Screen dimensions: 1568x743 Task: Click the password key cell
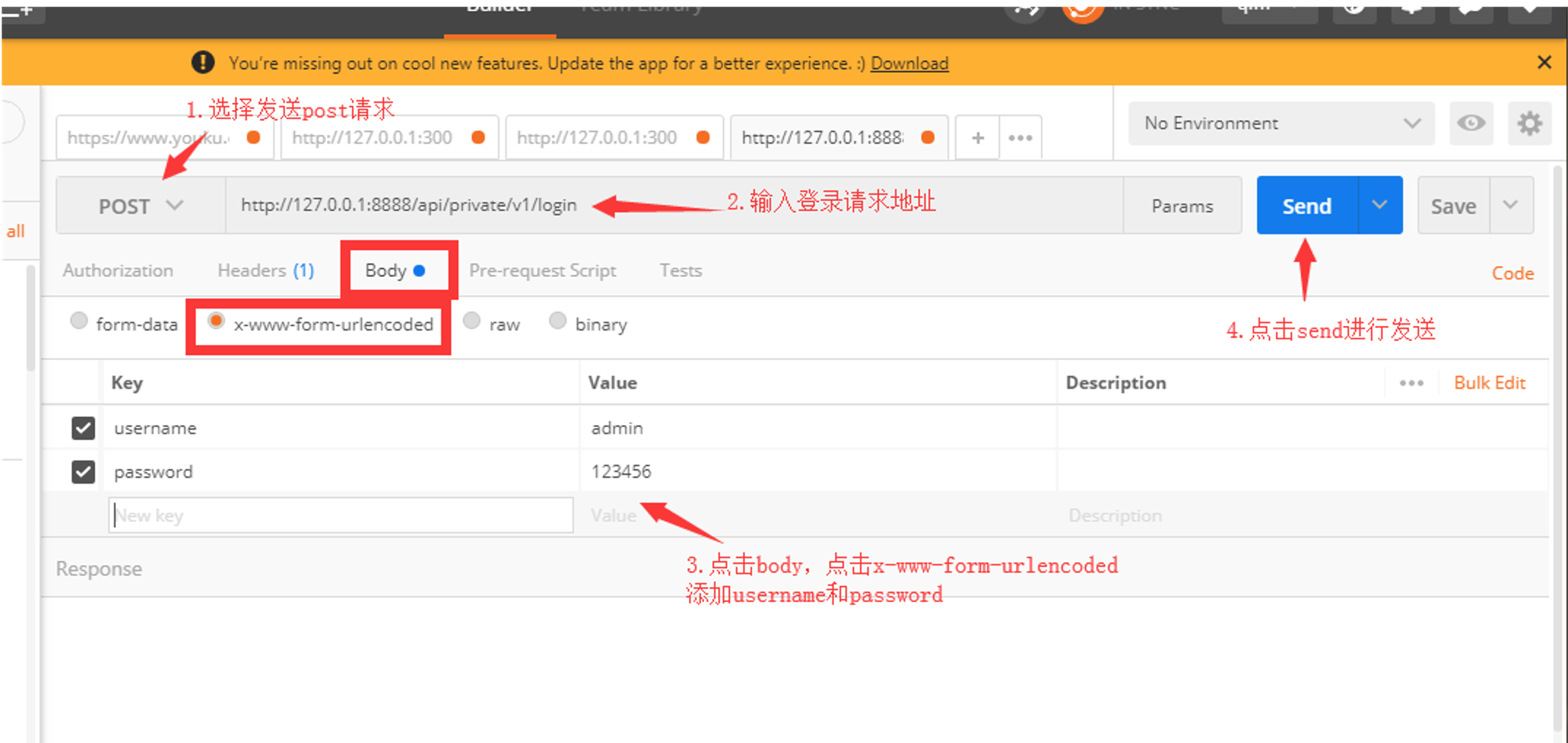[x=341, y=472]
